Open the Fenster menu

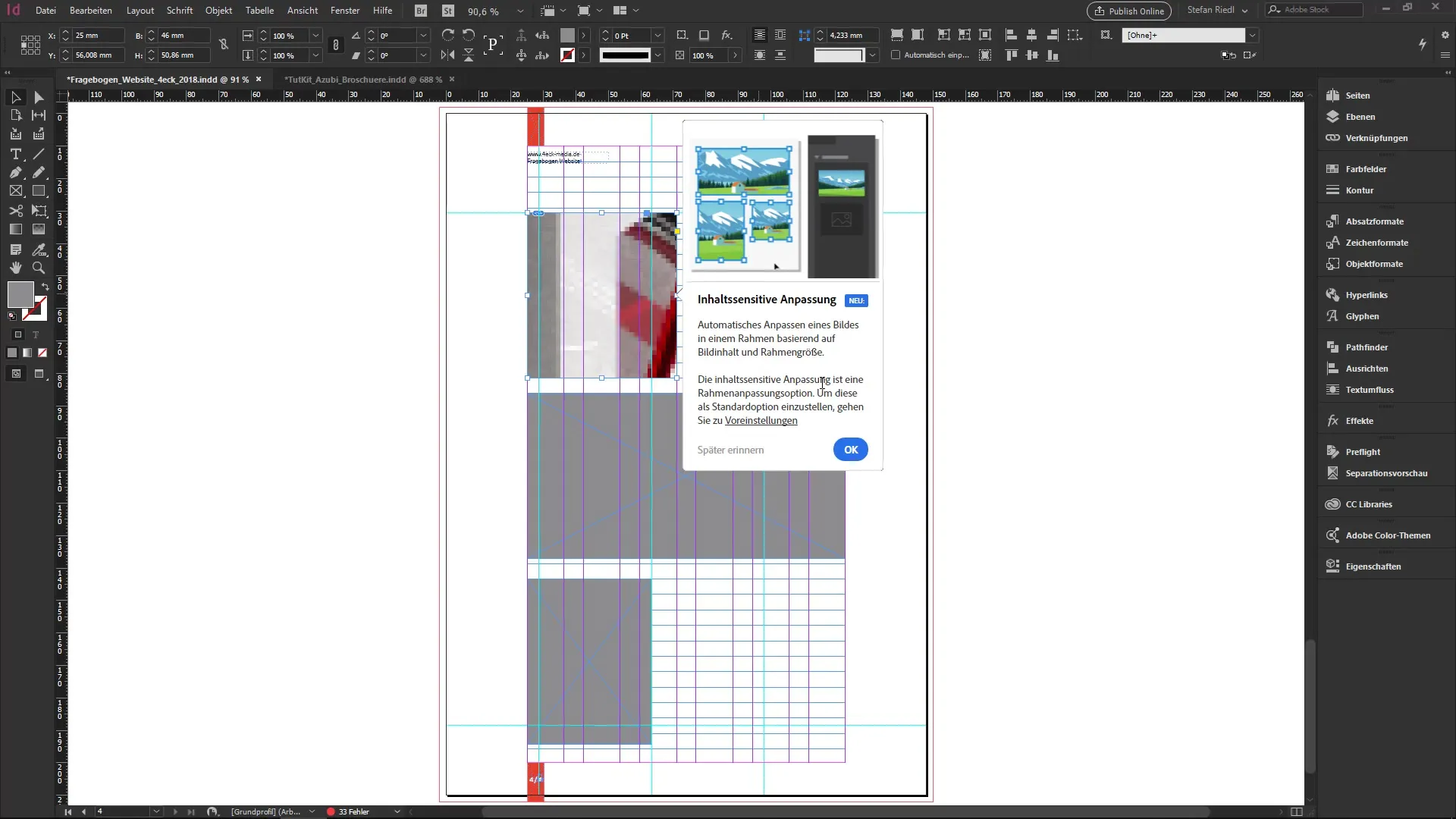(345, 11)
